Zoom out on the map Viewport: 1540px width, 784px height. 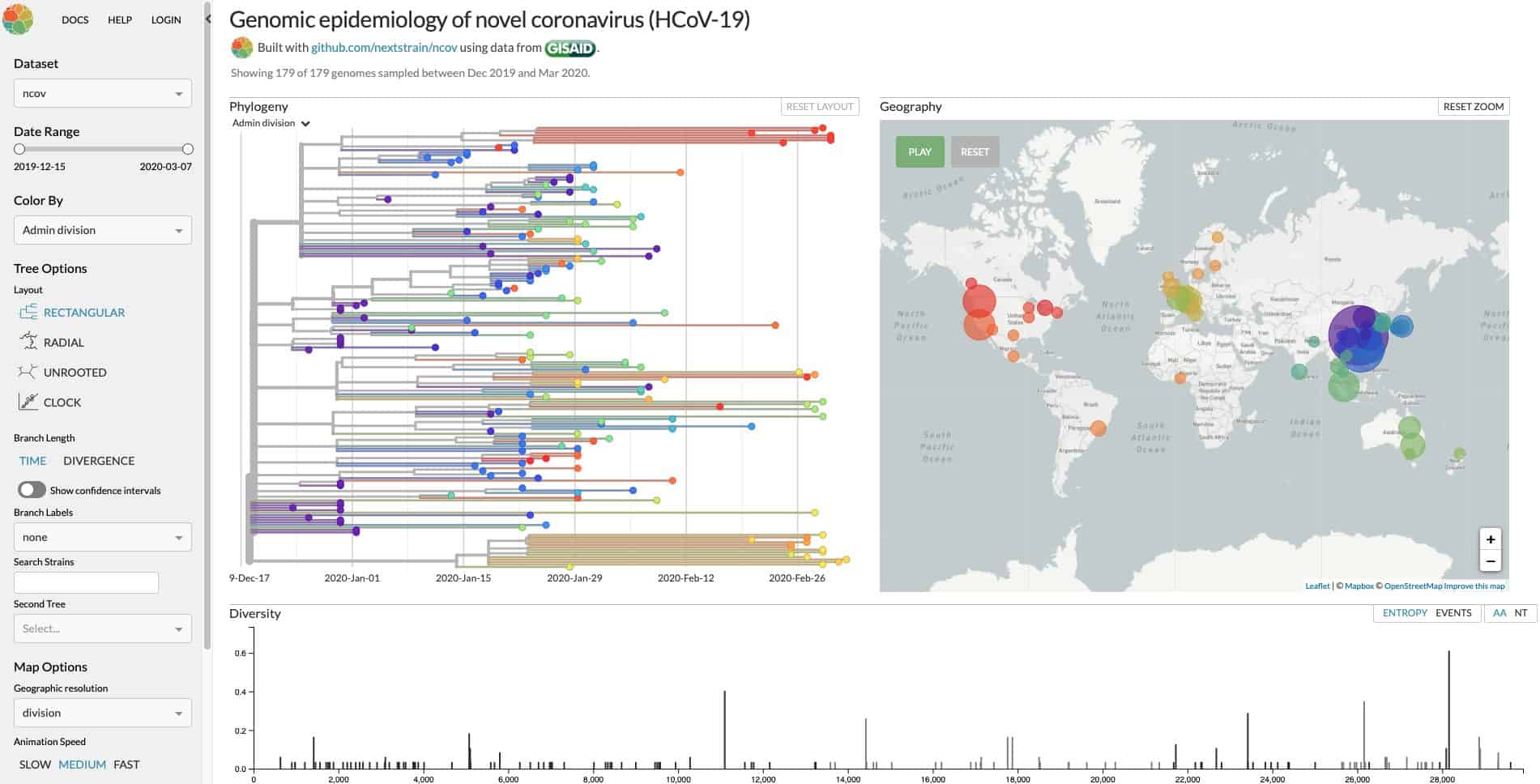point(1490,560)
